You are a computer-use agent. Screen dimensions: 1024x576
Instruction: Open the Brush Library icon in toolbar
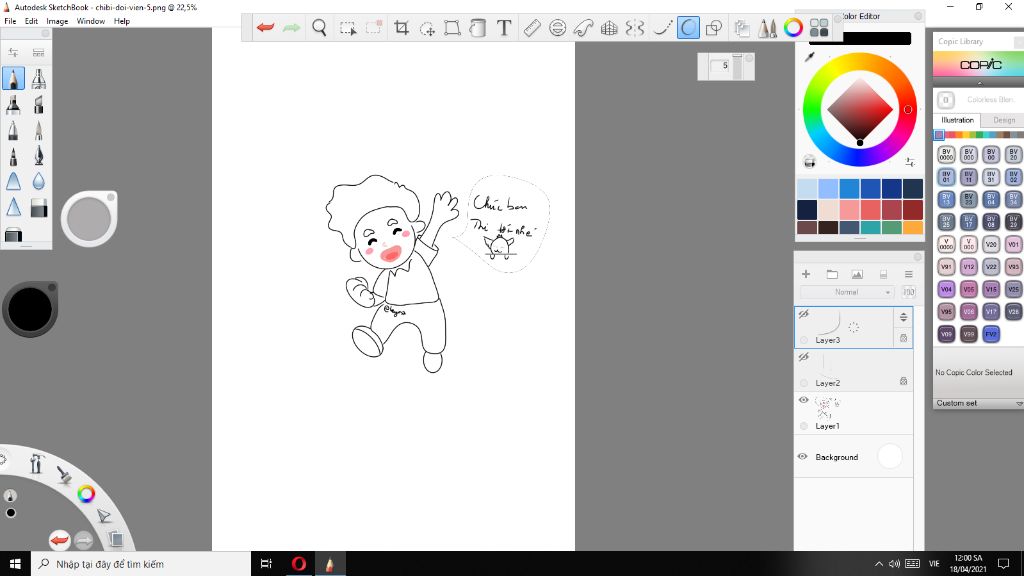767,27
